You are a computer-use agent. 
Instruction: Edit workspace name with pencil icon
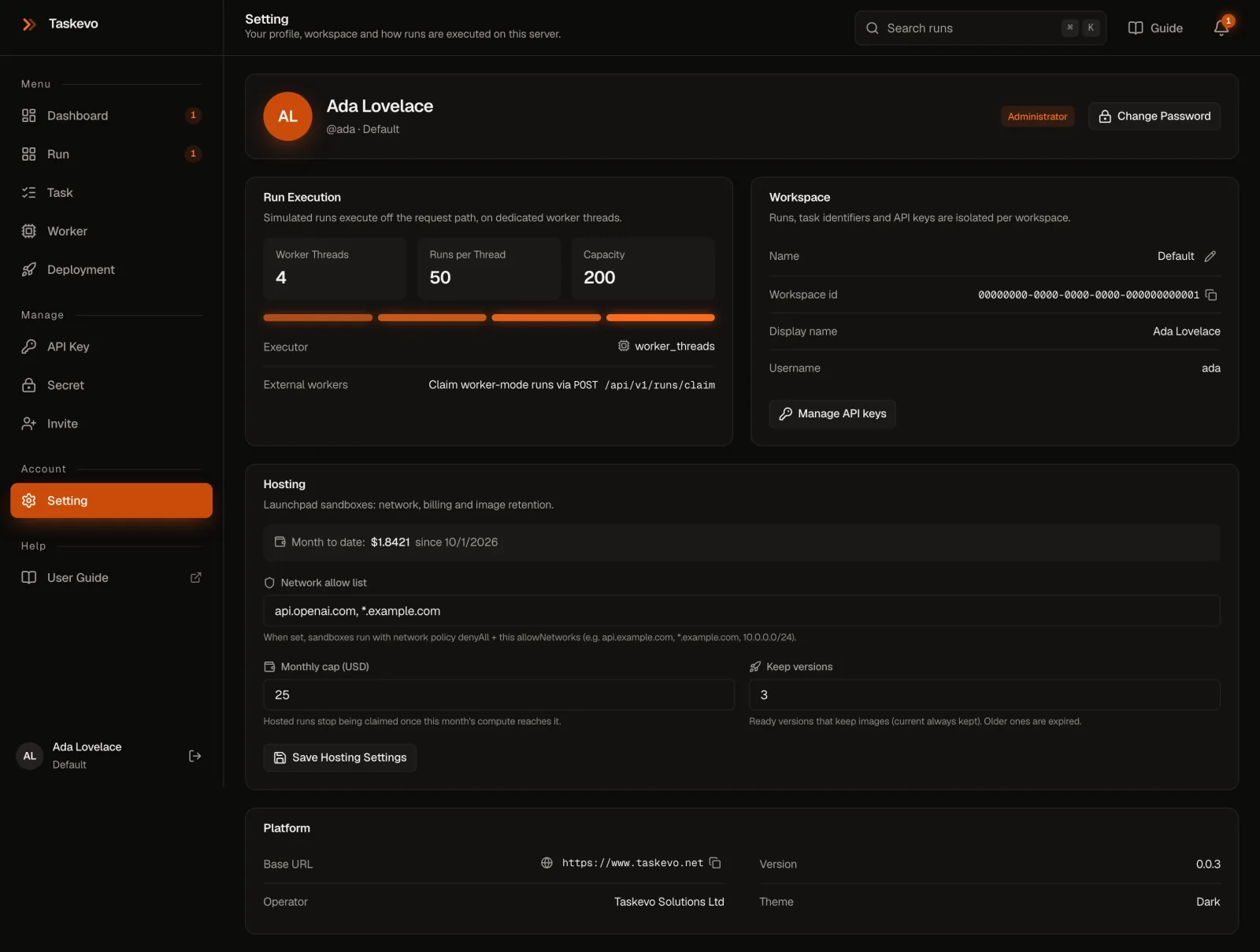click(x=1210, y=256)
